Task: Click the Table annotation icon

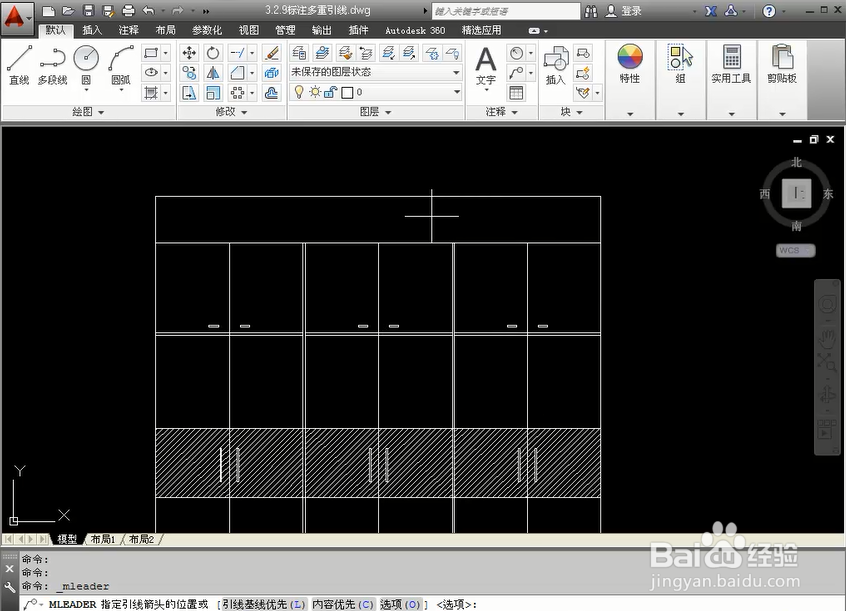Action: 516,93
